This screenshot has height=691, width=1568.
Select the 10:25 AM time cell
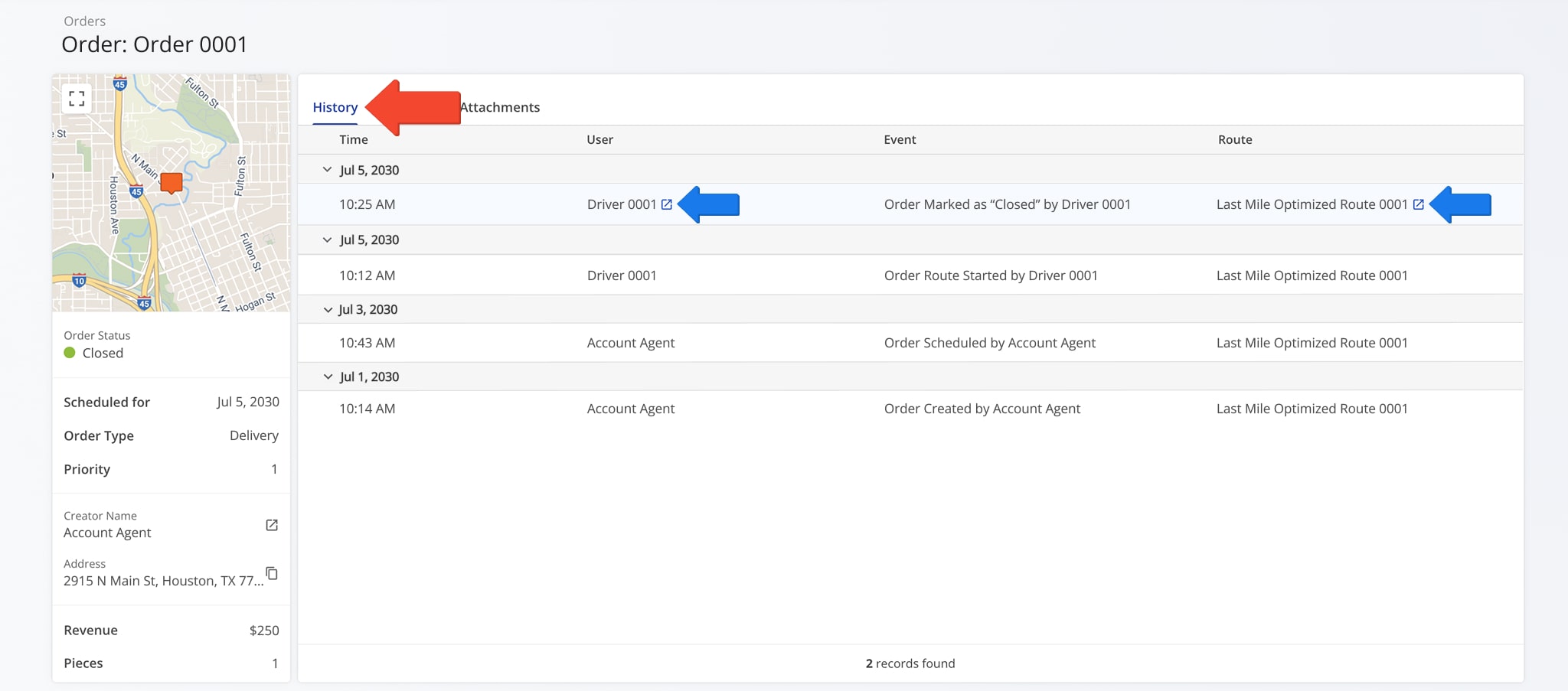point(367,204)
